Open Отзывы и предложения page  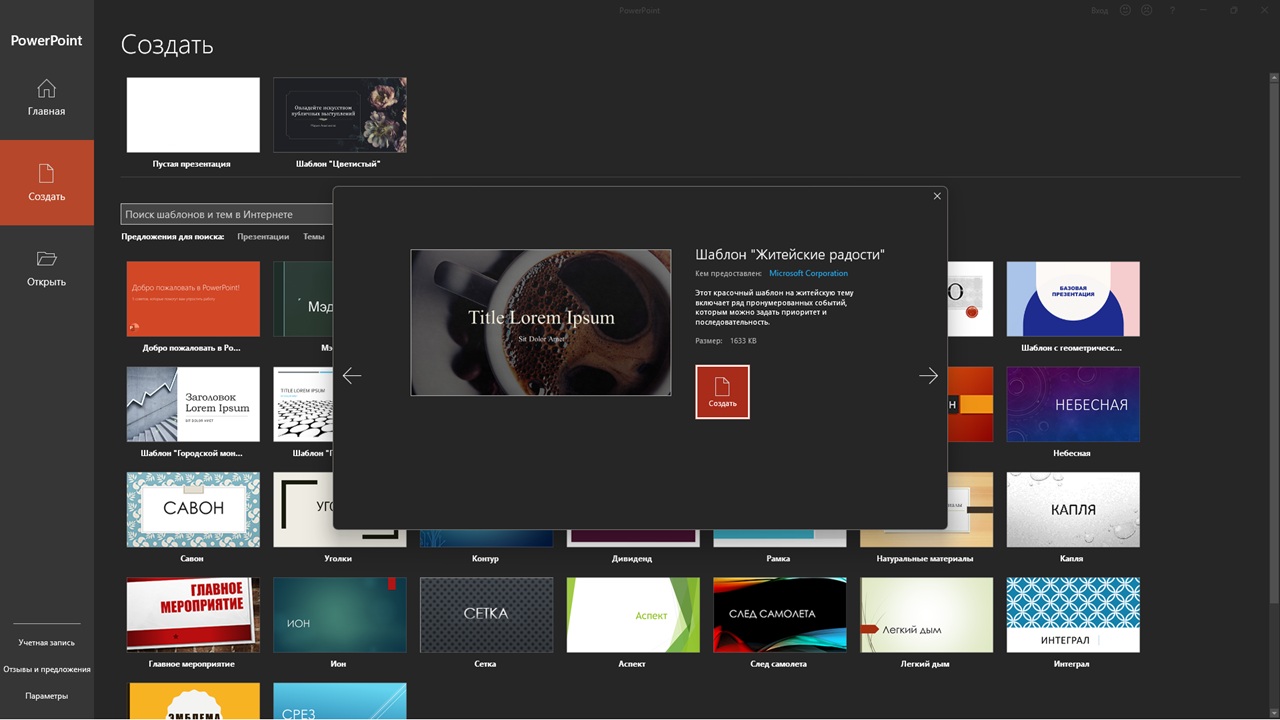coord(46,669)
